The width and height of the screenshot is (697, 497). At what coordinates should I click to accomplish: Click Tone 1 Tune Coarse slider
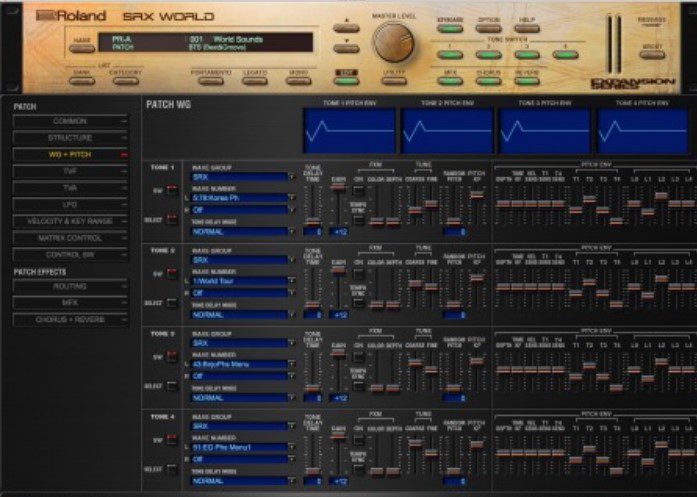[415, 210]
